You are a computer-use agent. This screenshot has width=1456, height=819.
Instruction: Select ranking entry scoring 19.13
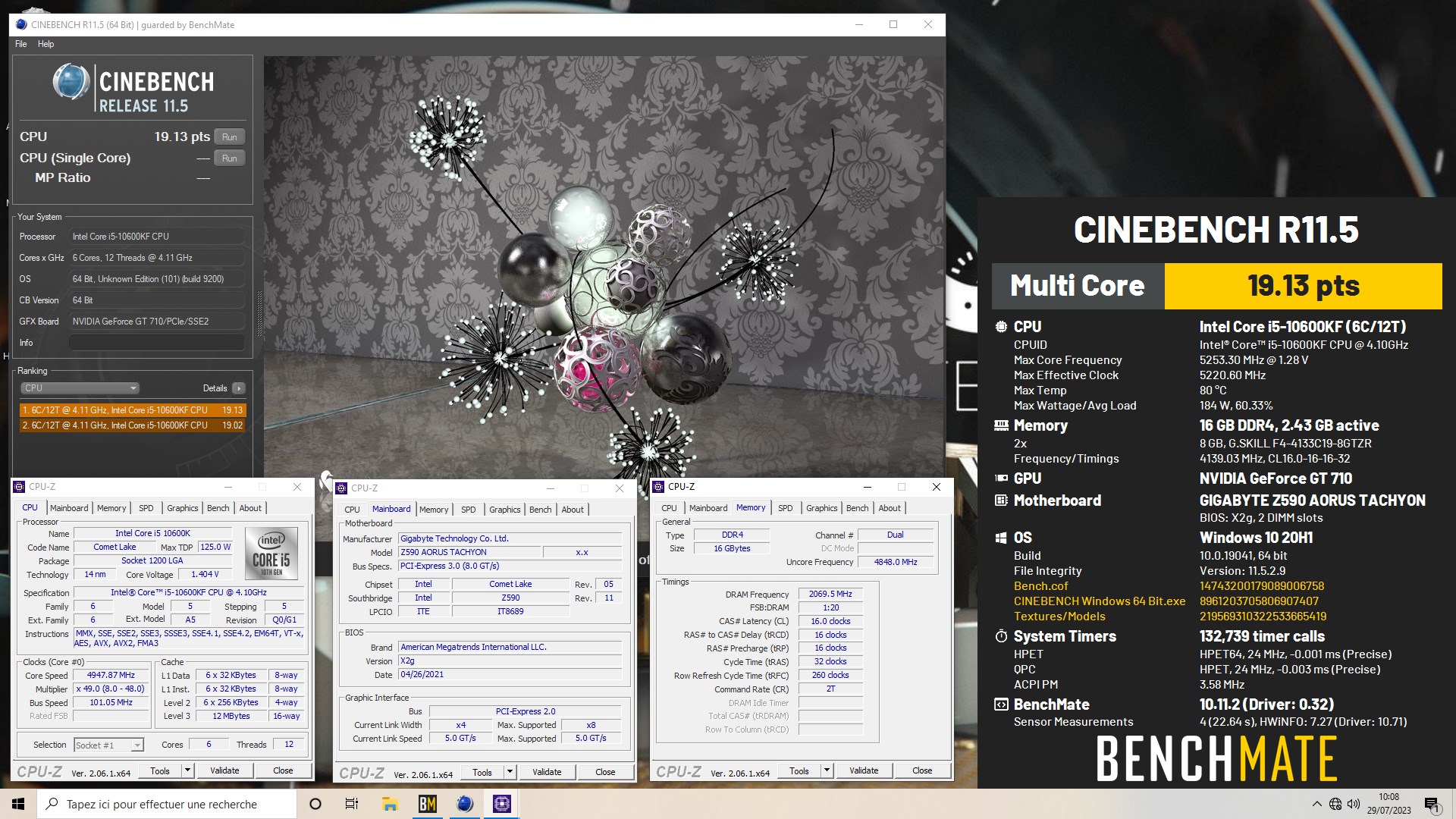point(133,410)
